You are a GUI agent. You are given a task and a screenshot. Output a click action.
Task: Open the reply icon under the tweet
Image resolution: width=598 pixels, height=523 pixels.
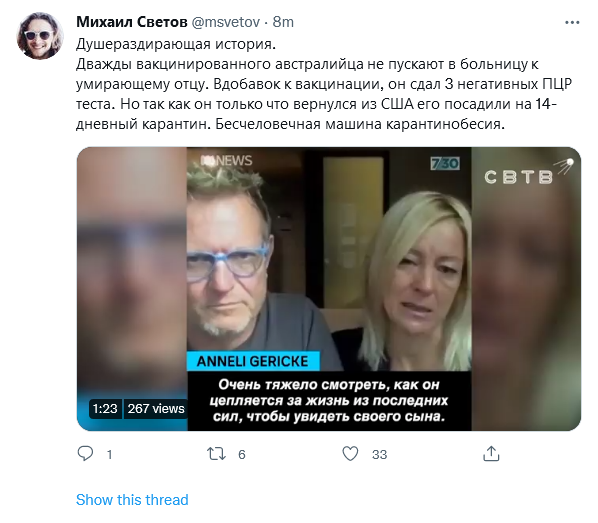[85, 454]
